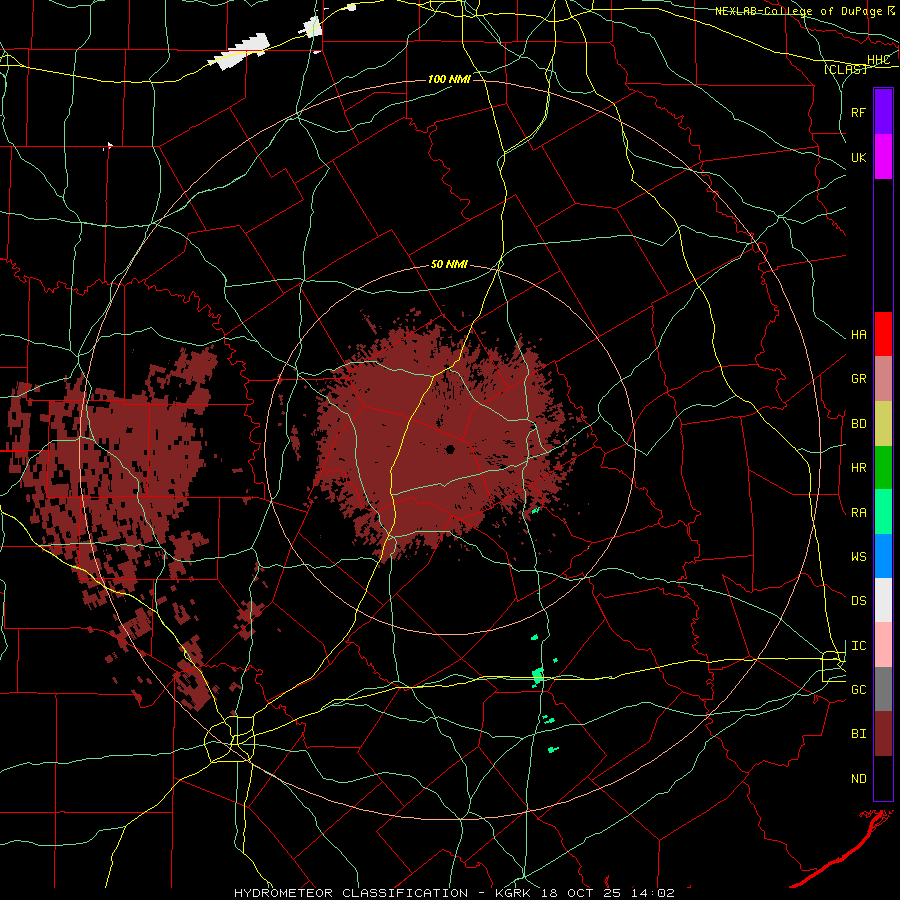Click the HA legend label
The height and width of the screenshot is (900, 900).
click(x=858, y=335)
